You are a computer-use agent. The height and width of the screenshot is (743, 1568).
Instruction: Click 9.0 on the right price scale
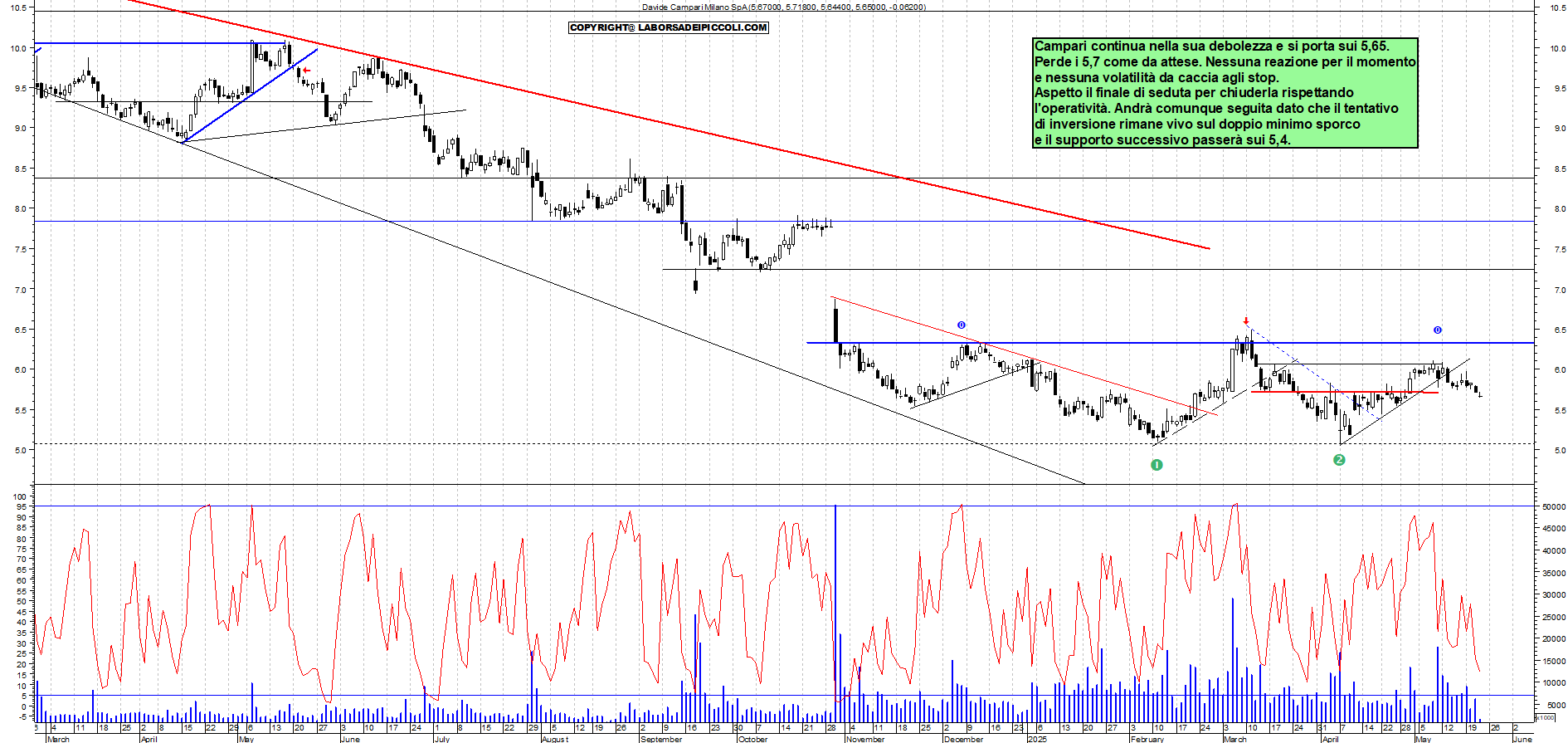1560,129
